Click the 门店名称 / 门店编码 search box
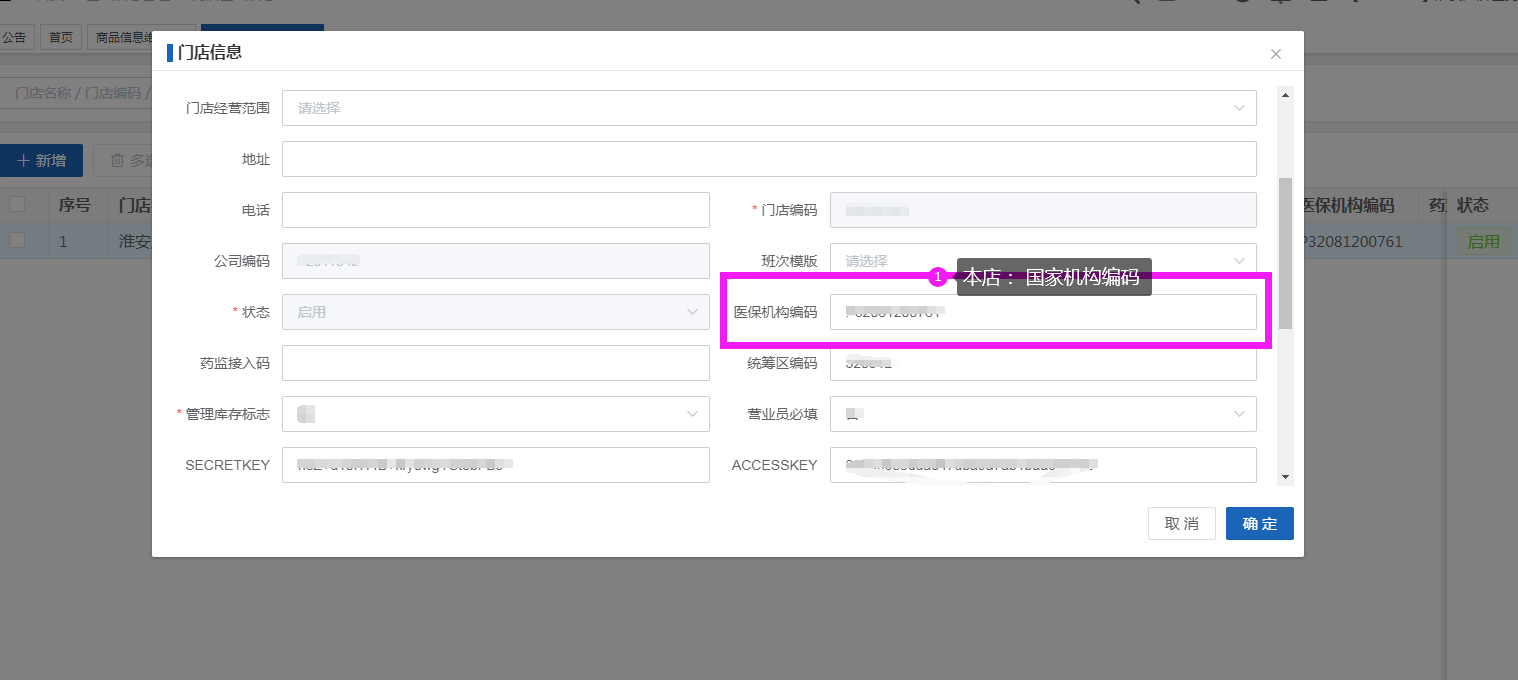The height and width of the screenshot is (680, 1518). (76, 93)
